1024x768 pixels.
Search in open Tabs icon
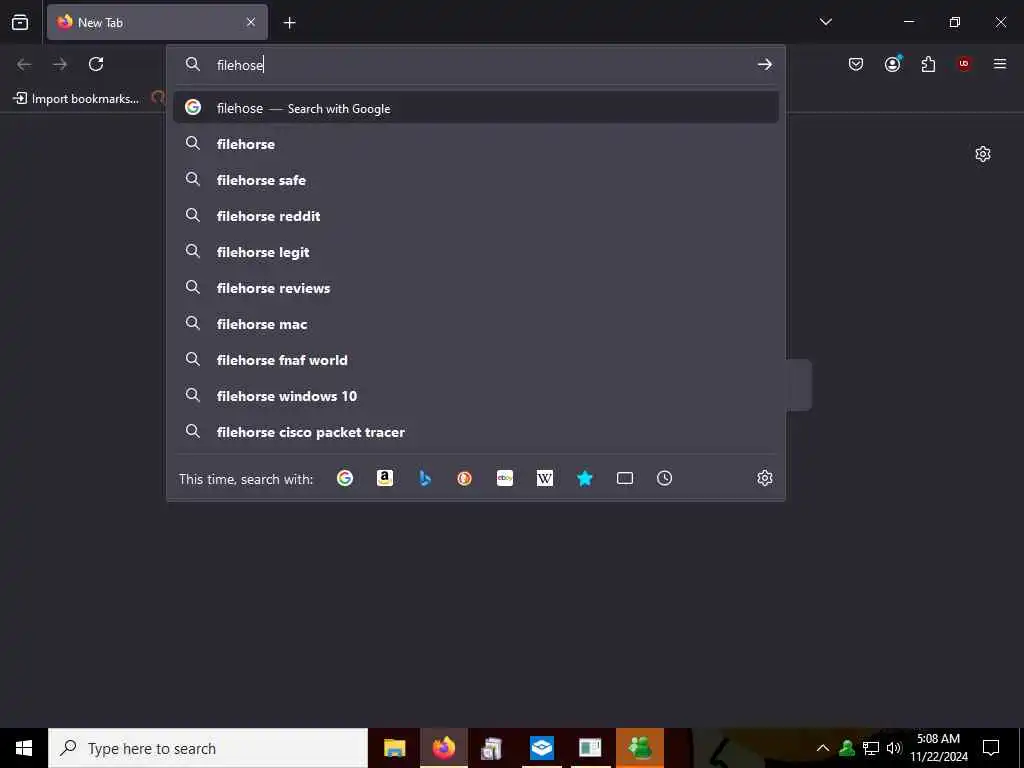(x=625, y=478)
